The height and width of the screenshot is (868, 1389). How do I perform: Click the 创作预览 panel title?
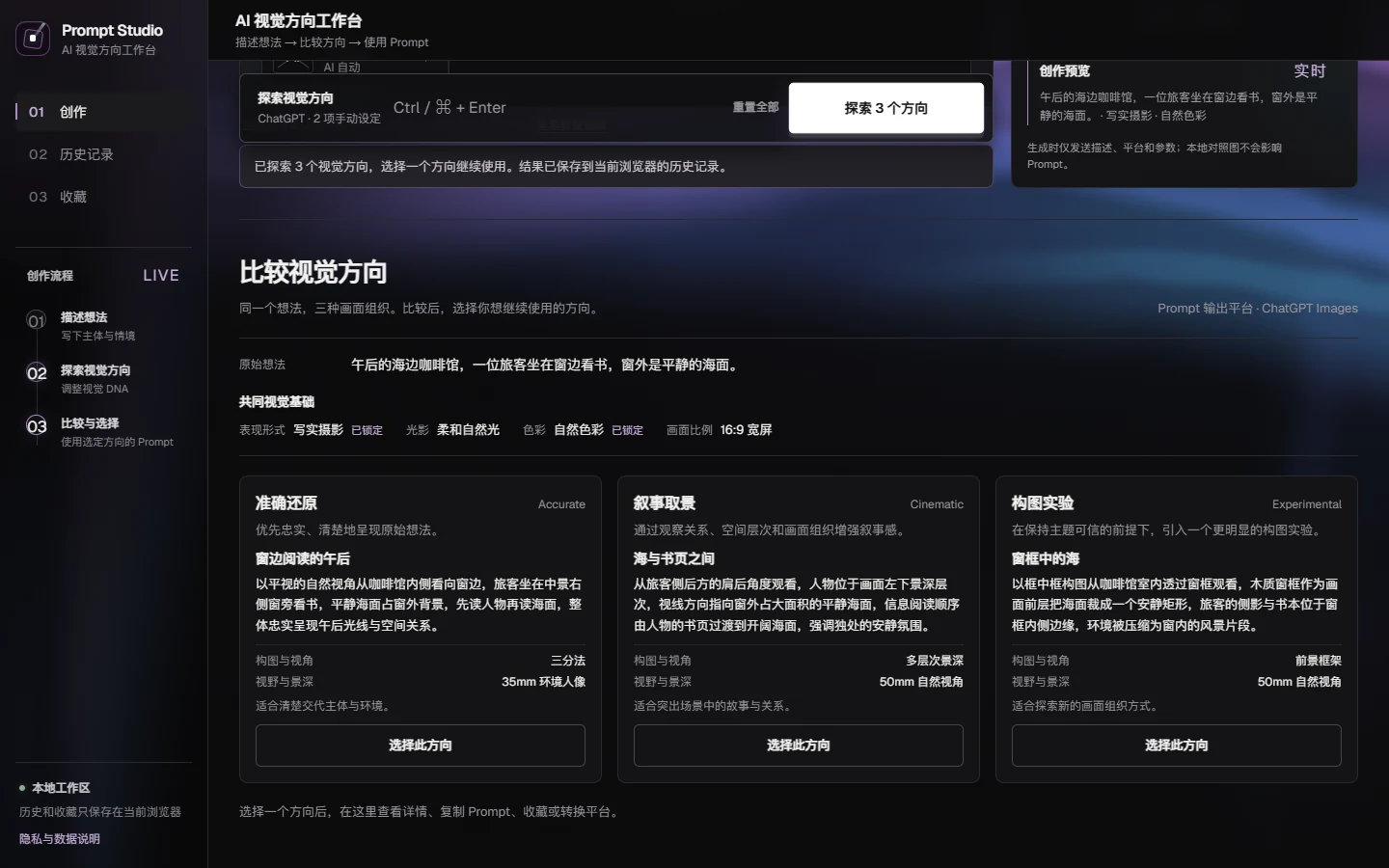coord(1065,71)
